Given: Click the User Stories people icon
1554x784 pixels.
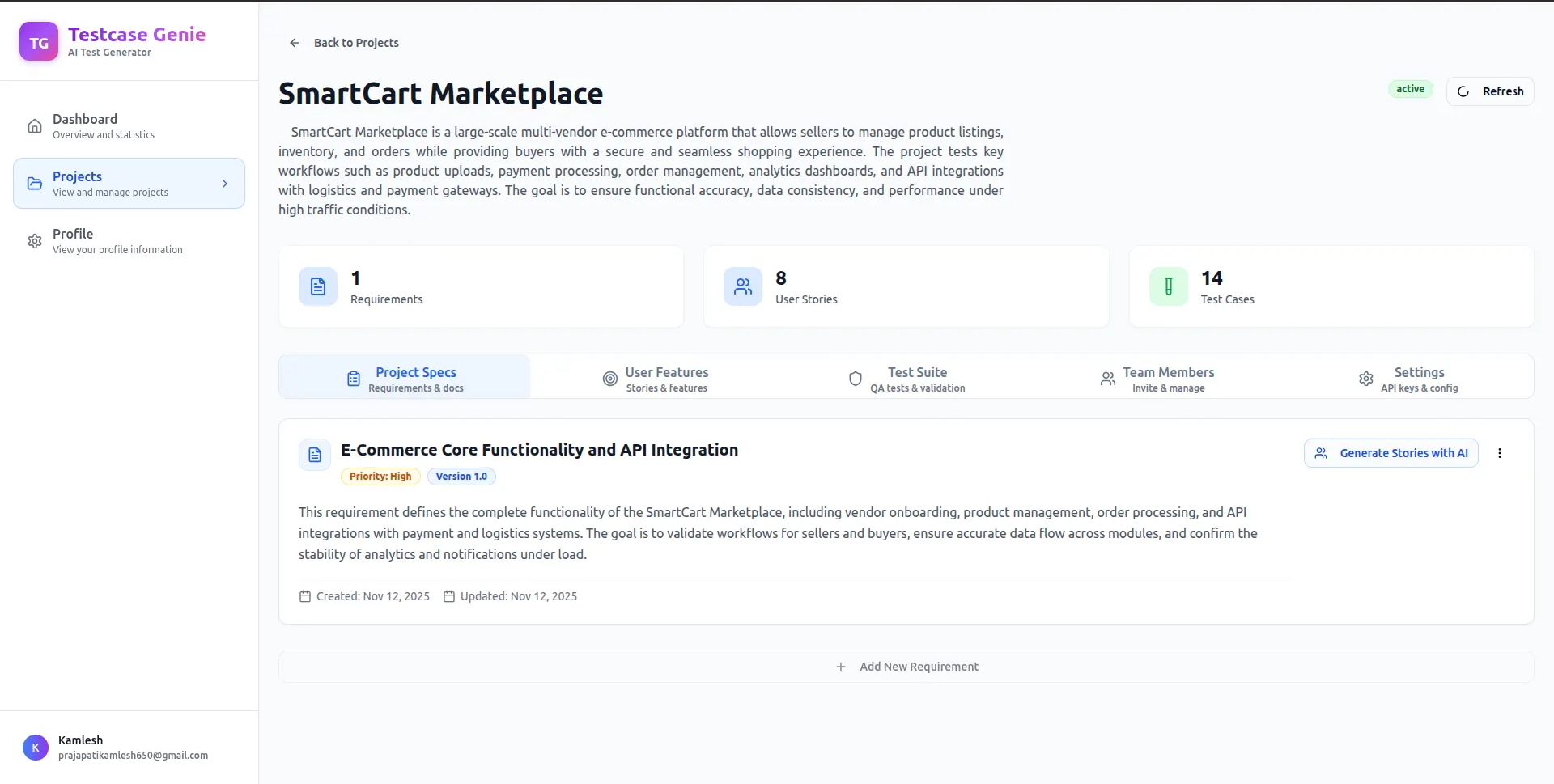Looking at the screenshot, I should click(742, 286).
